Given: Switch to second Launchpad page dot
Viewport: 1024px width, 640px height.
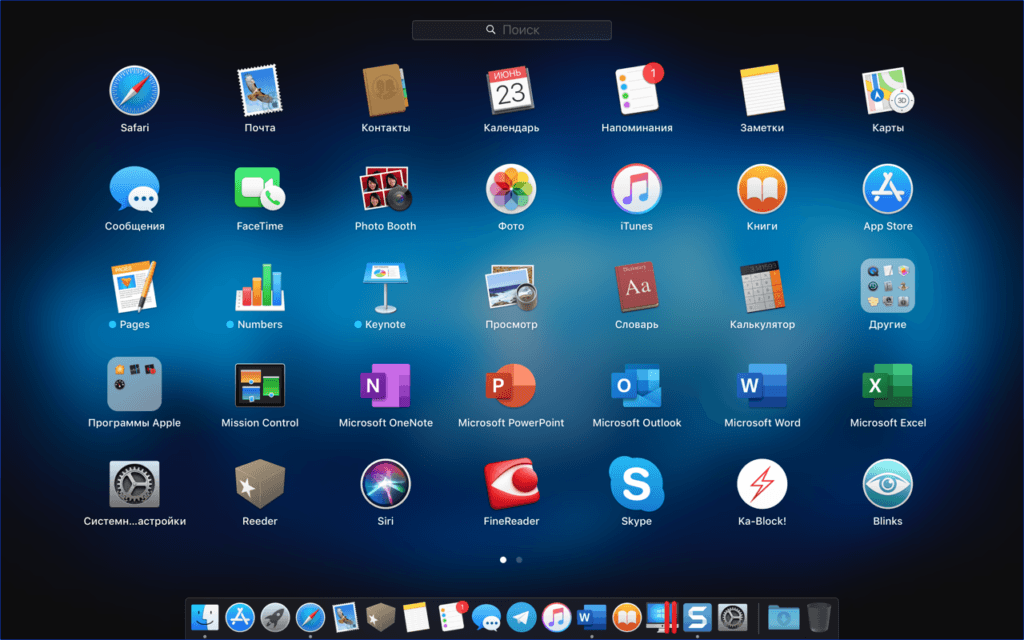Looking at the screenshot, I should (x=519, y=560).
